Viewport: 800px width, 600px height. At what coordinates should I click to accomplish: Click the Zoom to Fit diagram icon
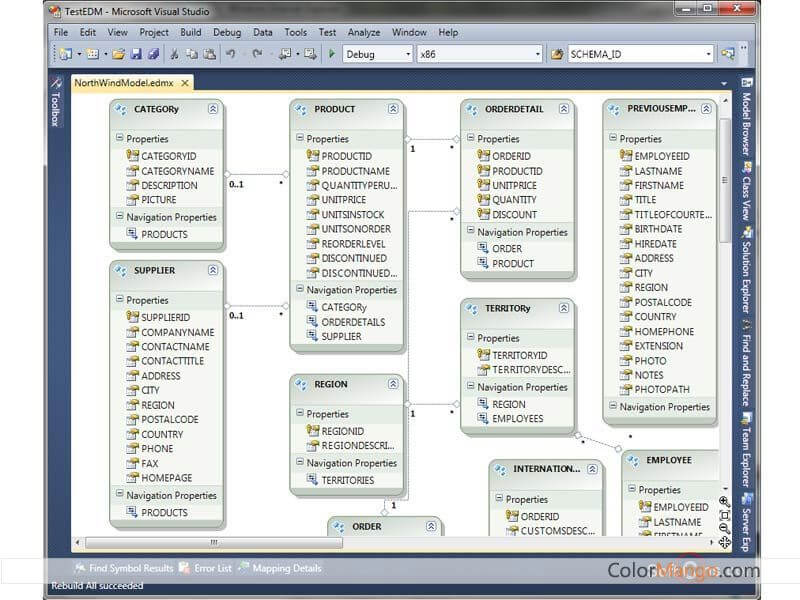coord(724,515)
